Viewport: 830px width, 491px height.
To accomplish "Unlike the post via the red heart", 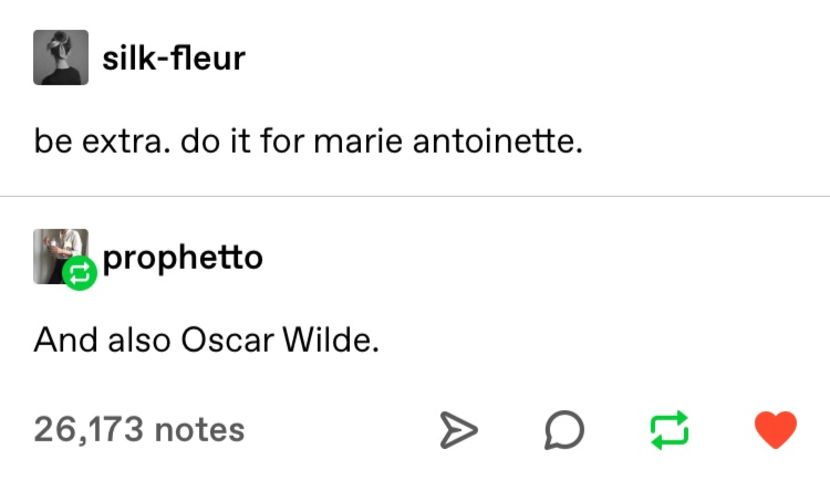I will pos(775,429).
